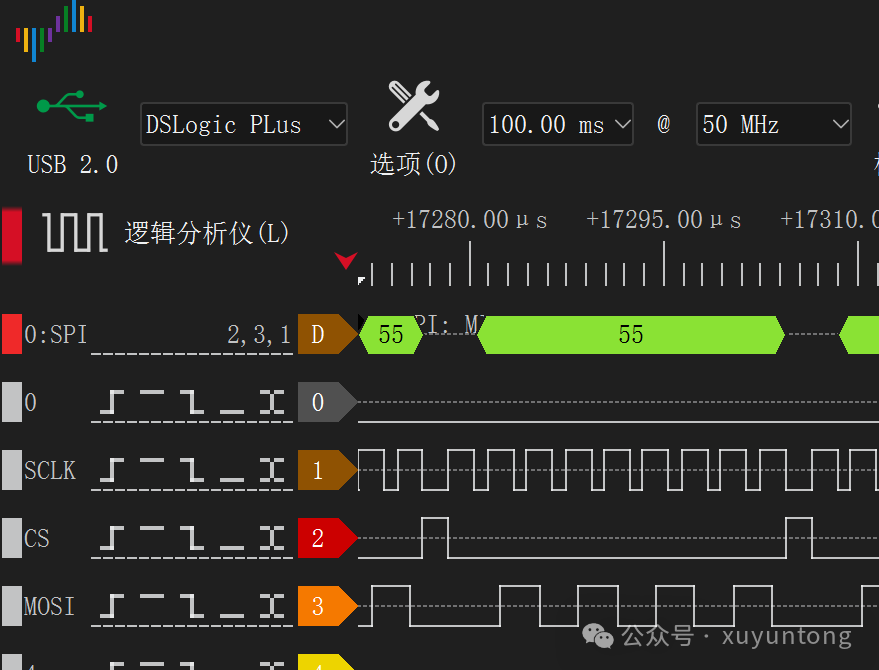This screenshot has width=879, height=670.
Task: Click the MOSI channel name label
Action: [49, 606]
